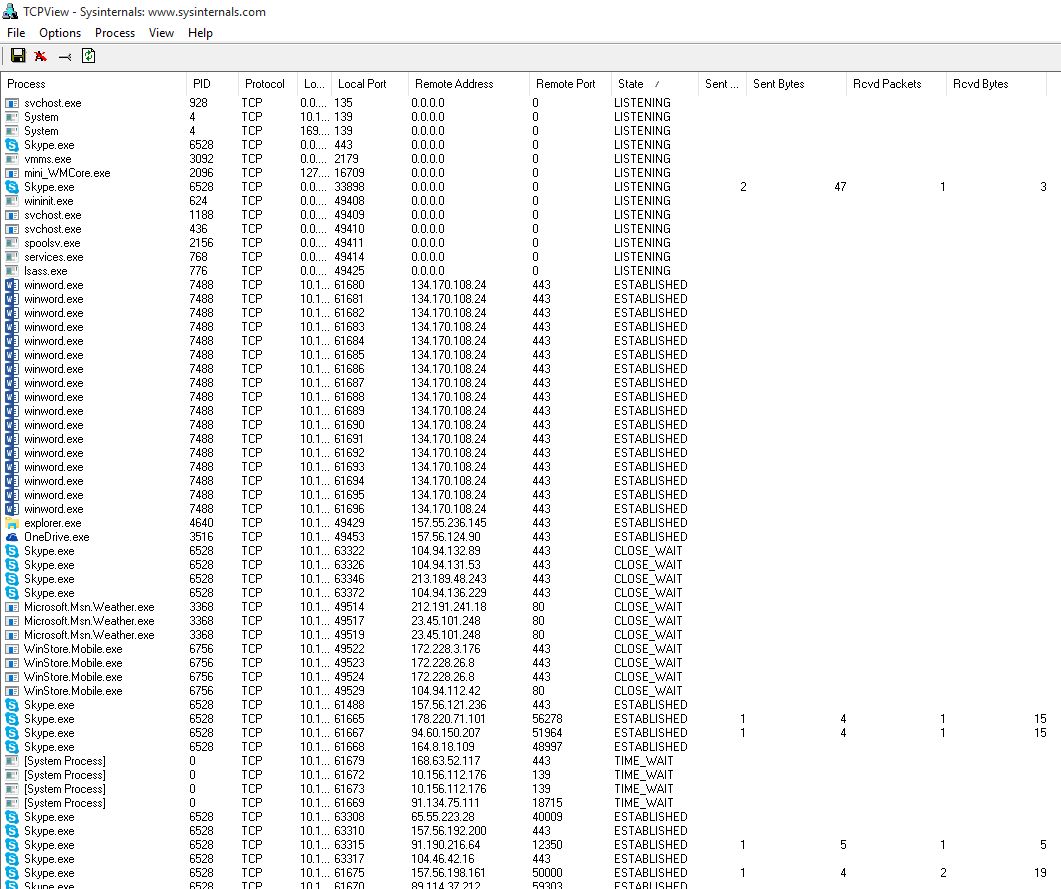Screen dimensions: 1061x889
Task: Sort by the Rcvd Bytes column header
Action: [x=996, y=84]
